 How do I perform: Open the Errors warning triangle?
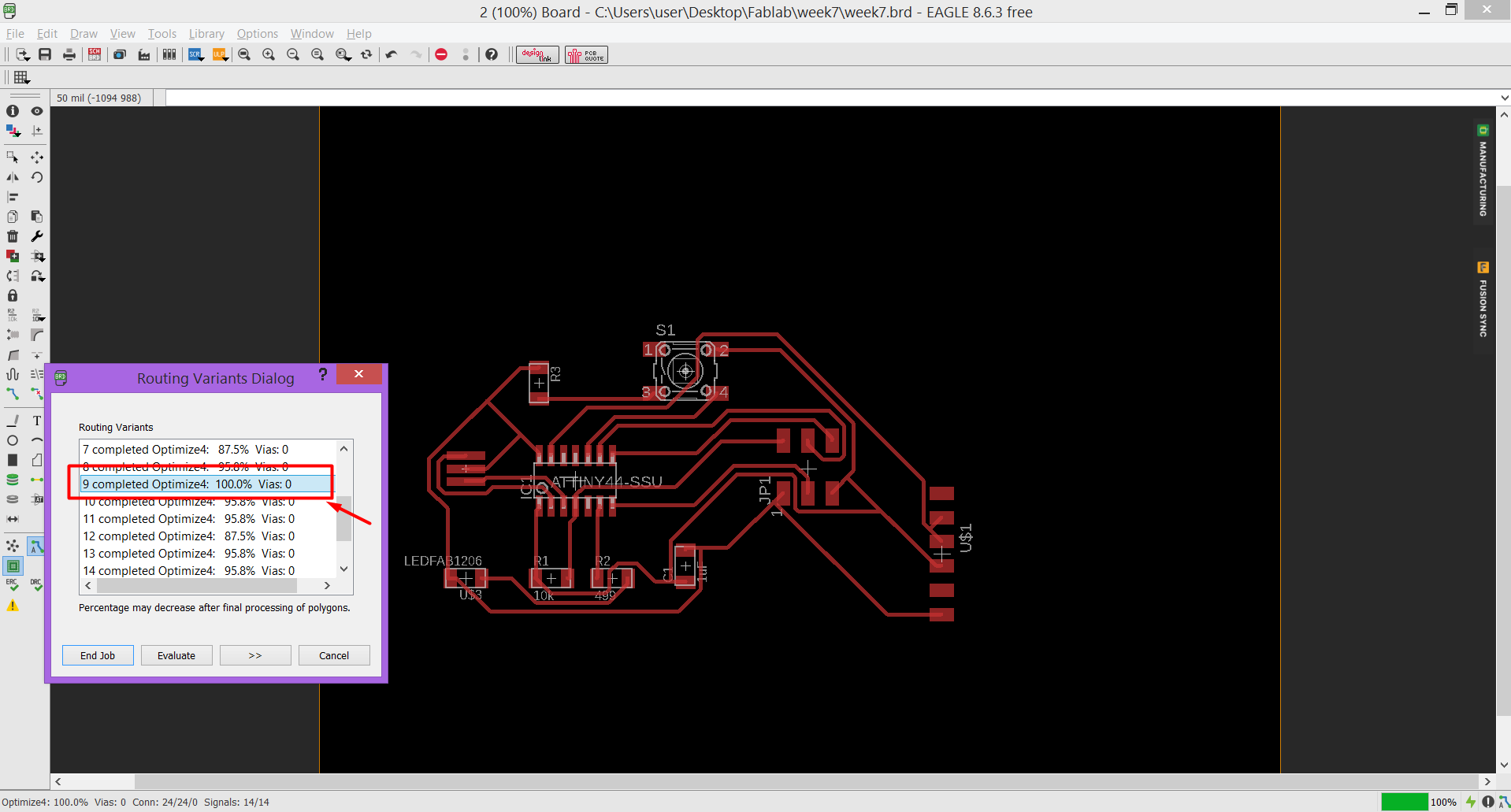tap(13, 606)
